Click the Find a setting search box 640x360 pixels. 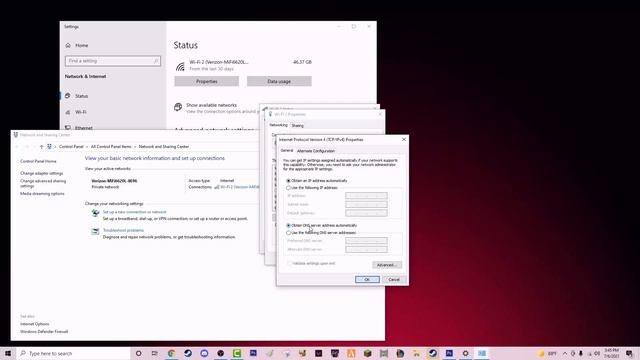(113, 61)
